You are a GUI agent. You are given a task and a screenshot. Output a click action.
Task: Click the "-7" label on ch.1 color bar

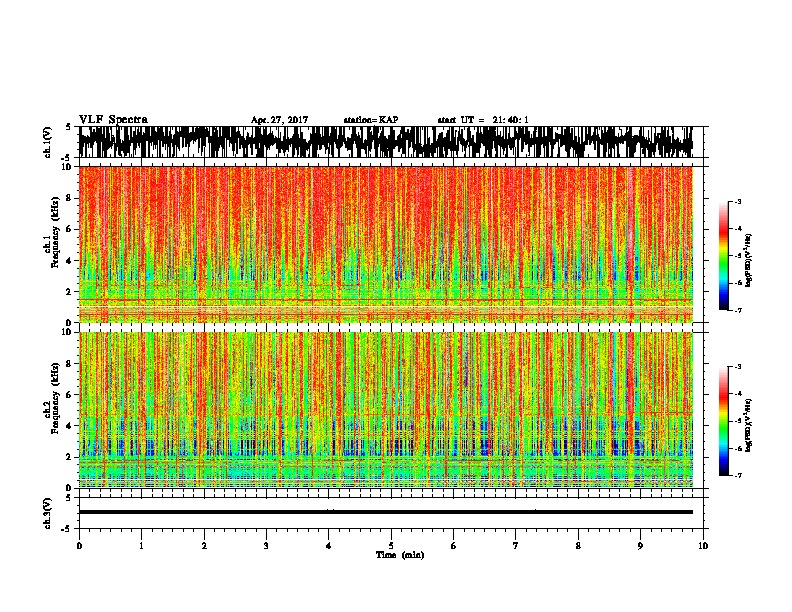(738, 310)
